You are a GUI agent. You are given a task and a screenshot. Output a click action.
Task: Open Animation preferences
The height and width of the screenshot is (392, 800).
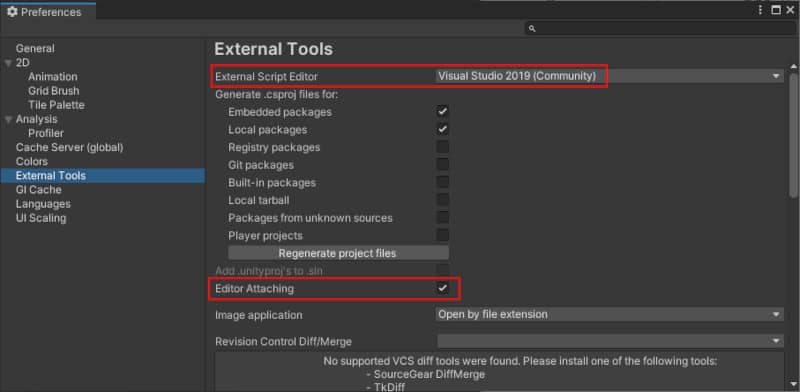(x=53, y=77)
